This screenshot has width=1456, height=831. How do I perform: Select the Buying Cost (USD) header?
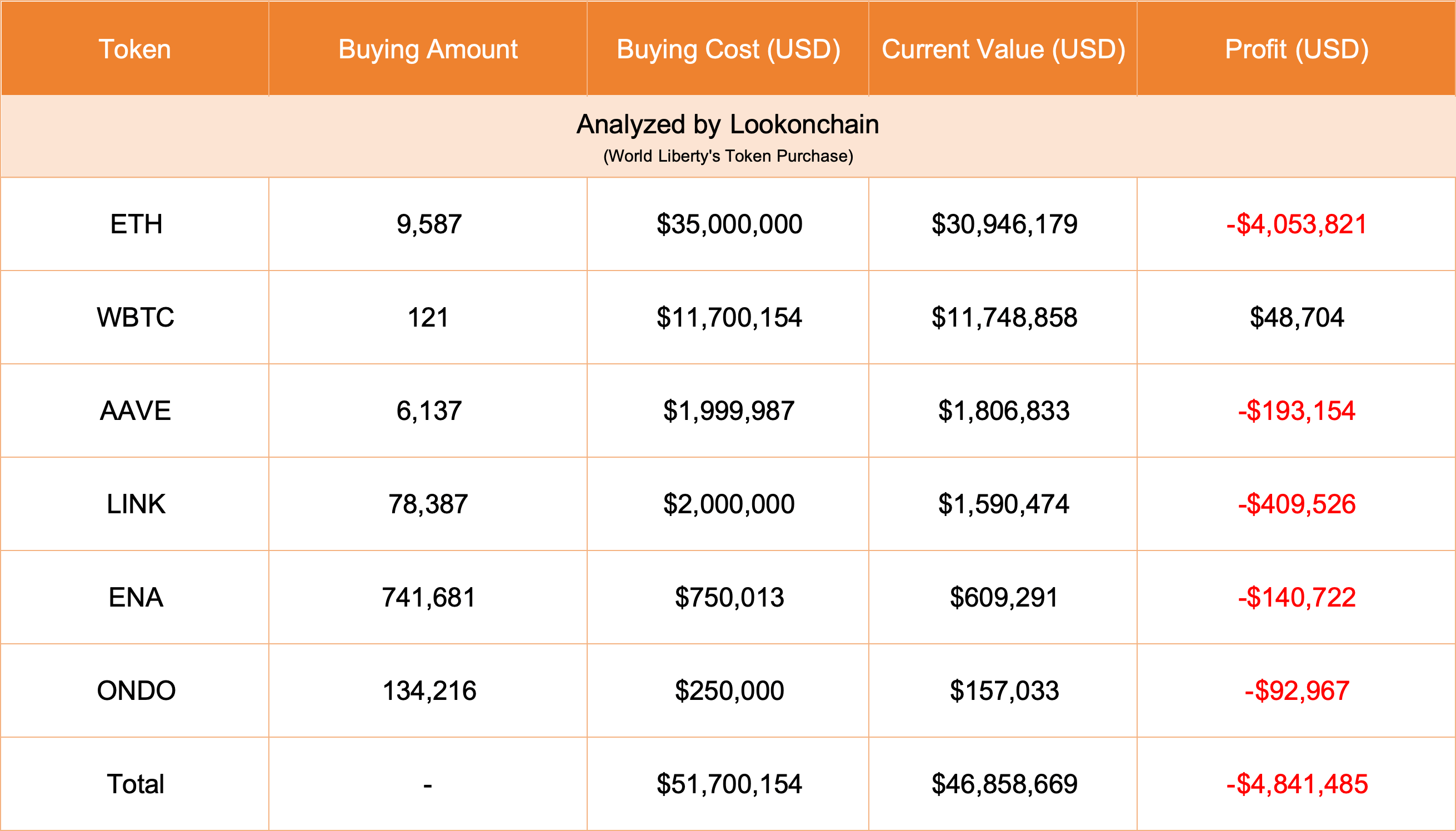tap(728, 49)
